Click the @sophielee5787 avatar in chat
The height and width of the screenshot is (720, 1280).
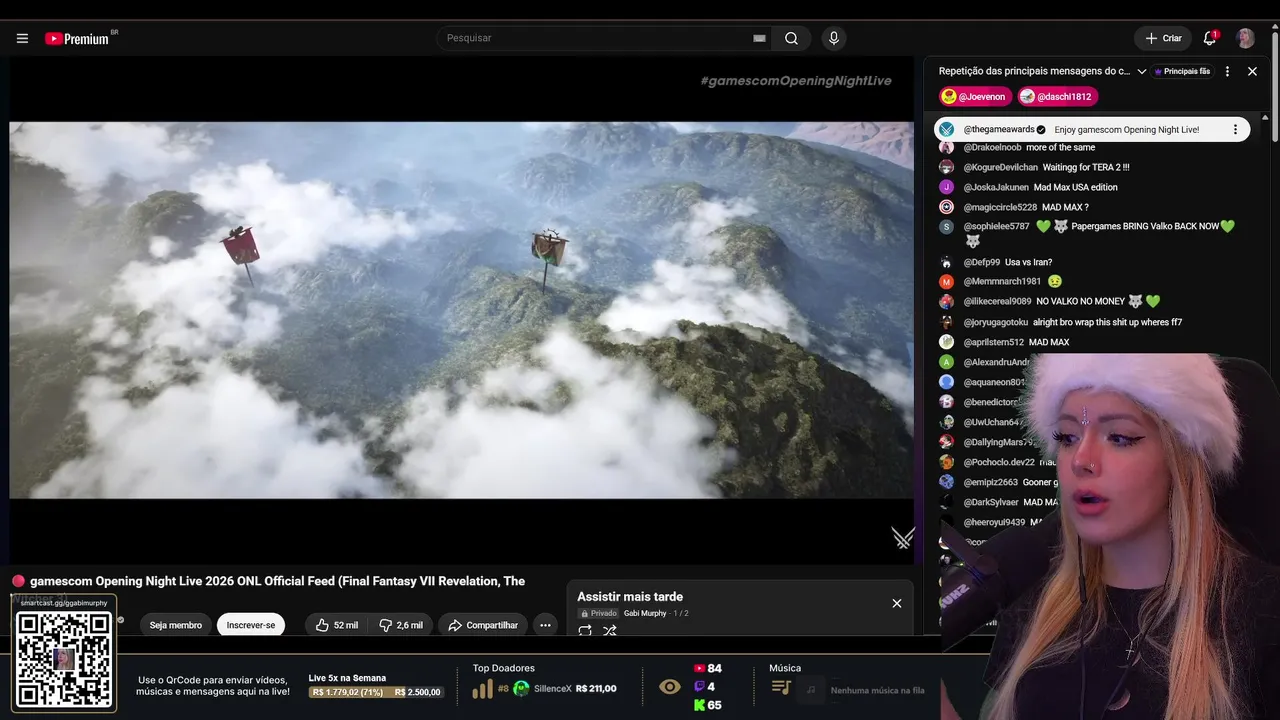click(x=946, y=227)
